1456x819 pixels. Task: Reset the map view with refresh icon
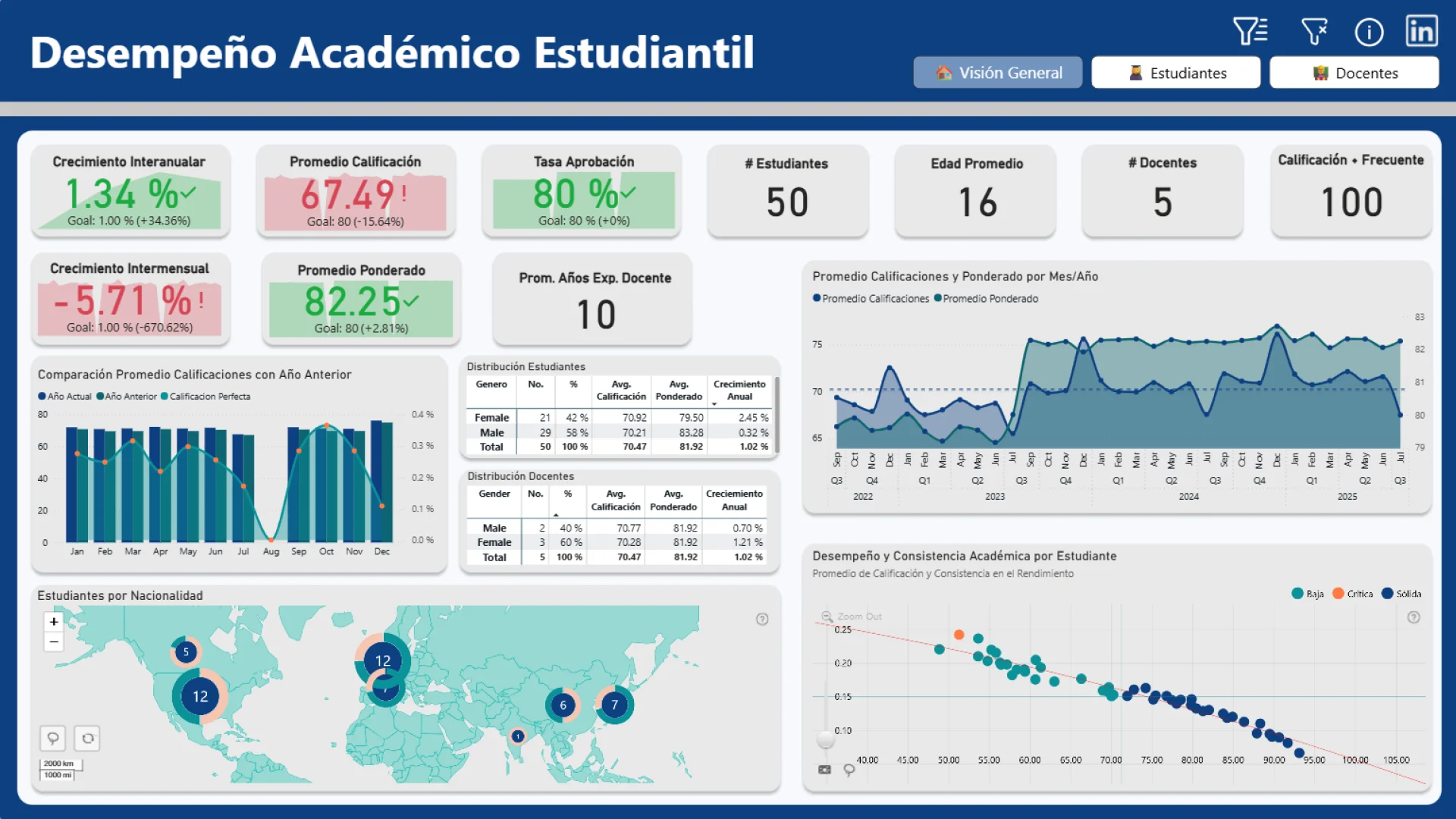pyautogui.click(x=88, y=738)
